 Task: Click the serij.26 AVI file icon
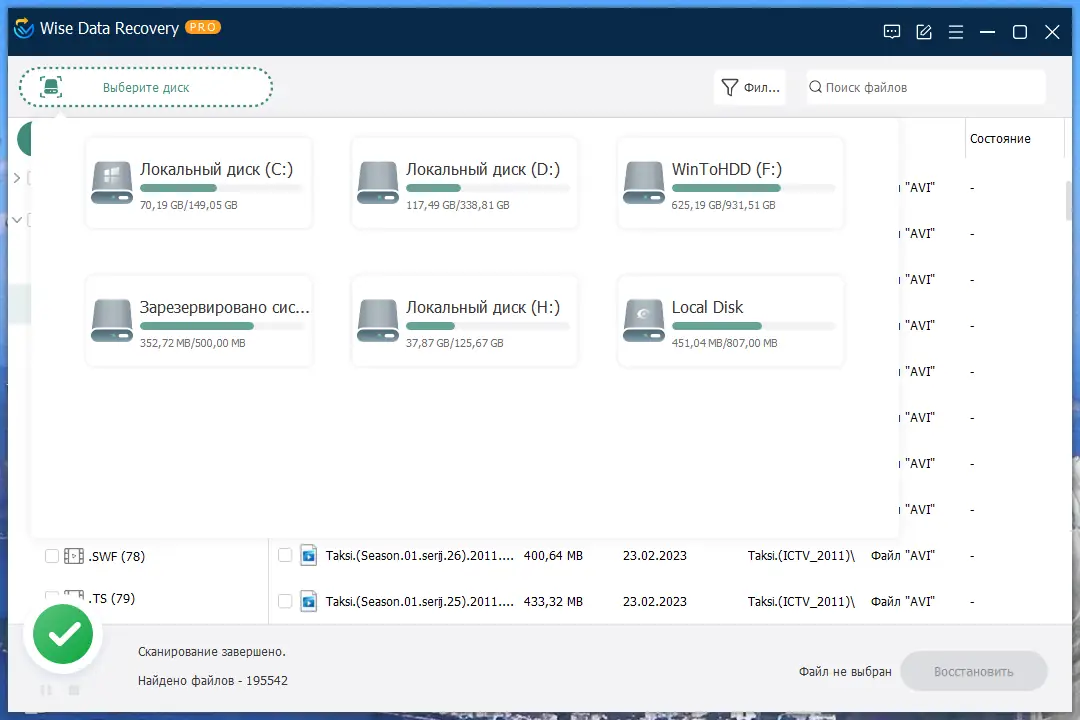(309, 555)
